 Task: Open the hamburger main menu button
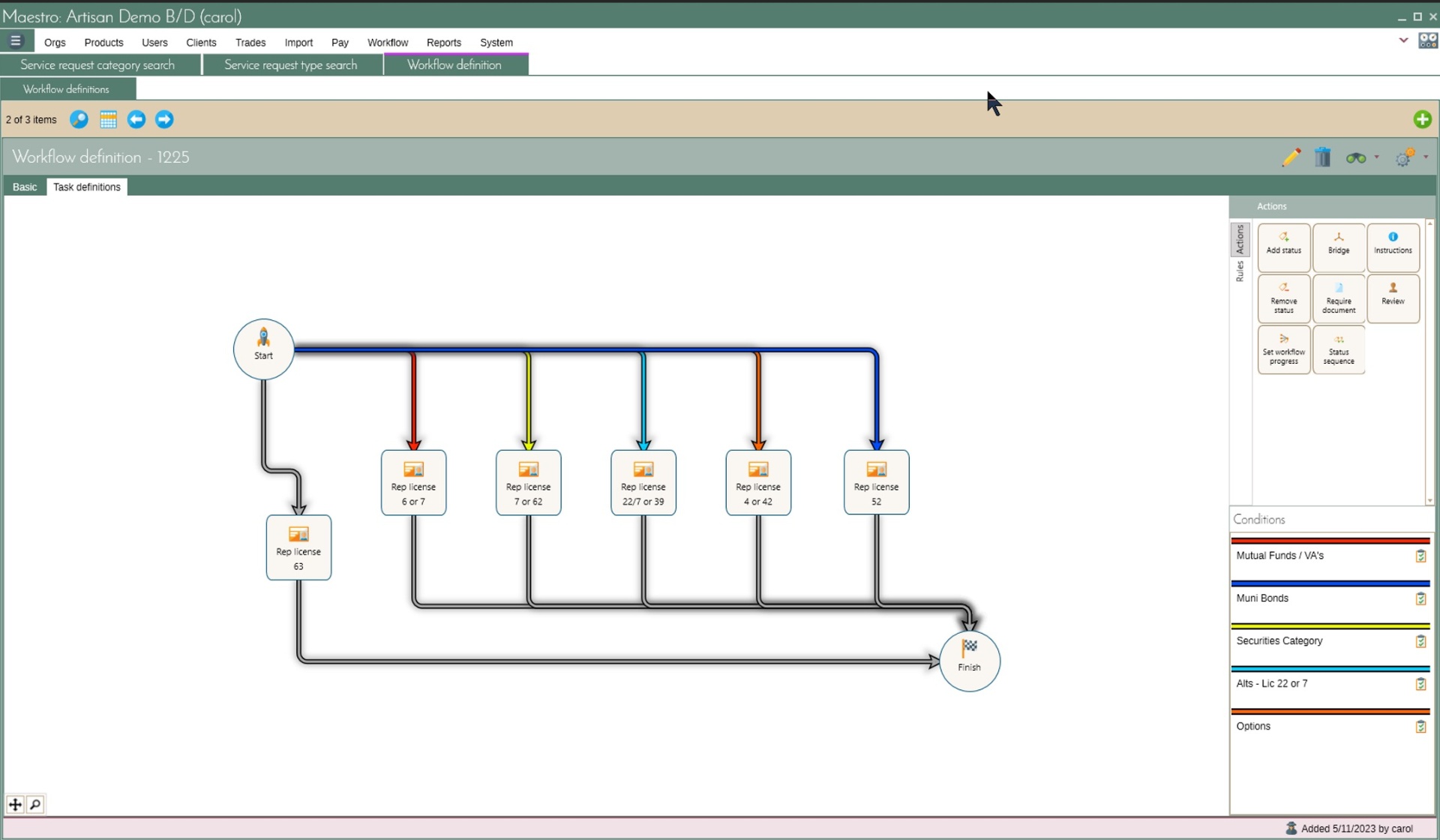[16, 41]
